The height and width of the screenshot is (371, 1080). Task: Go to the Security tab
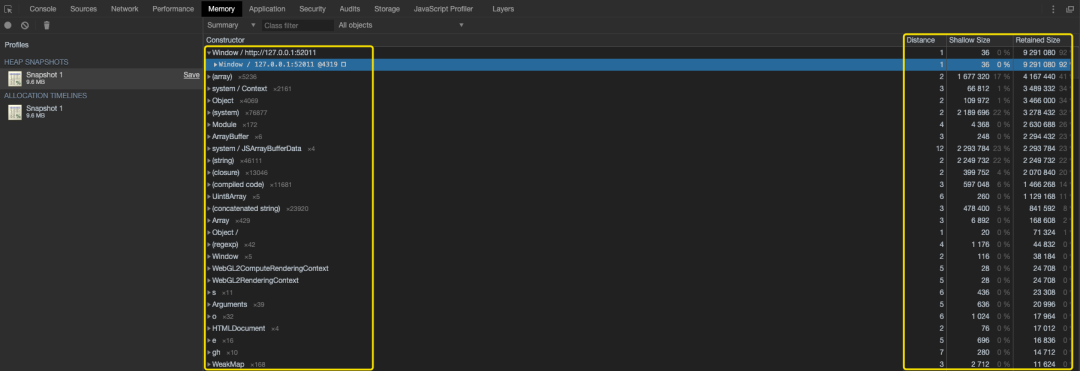[x=313, y=9]
